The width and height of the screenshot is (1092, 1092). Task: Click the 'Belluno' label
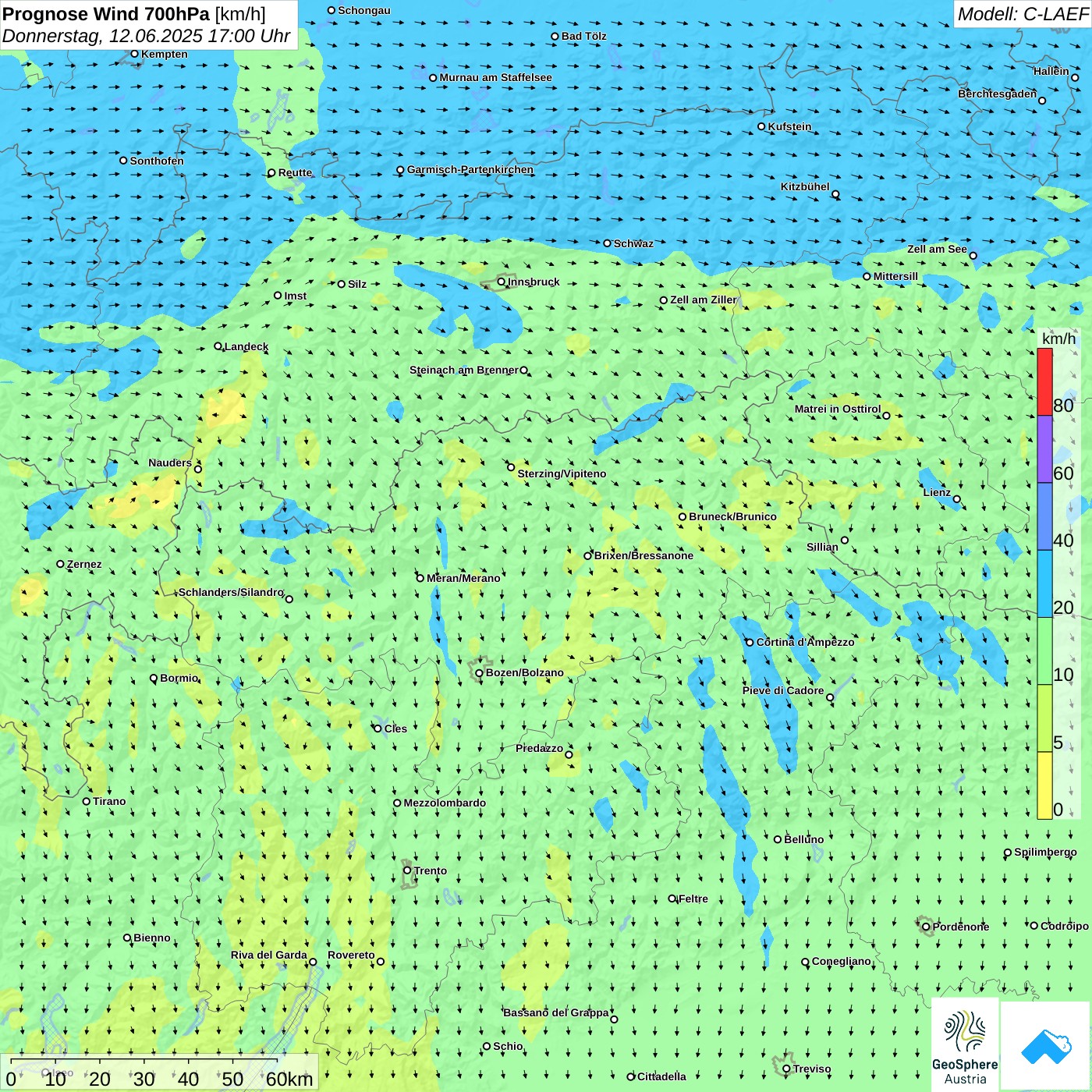[803, 839]
